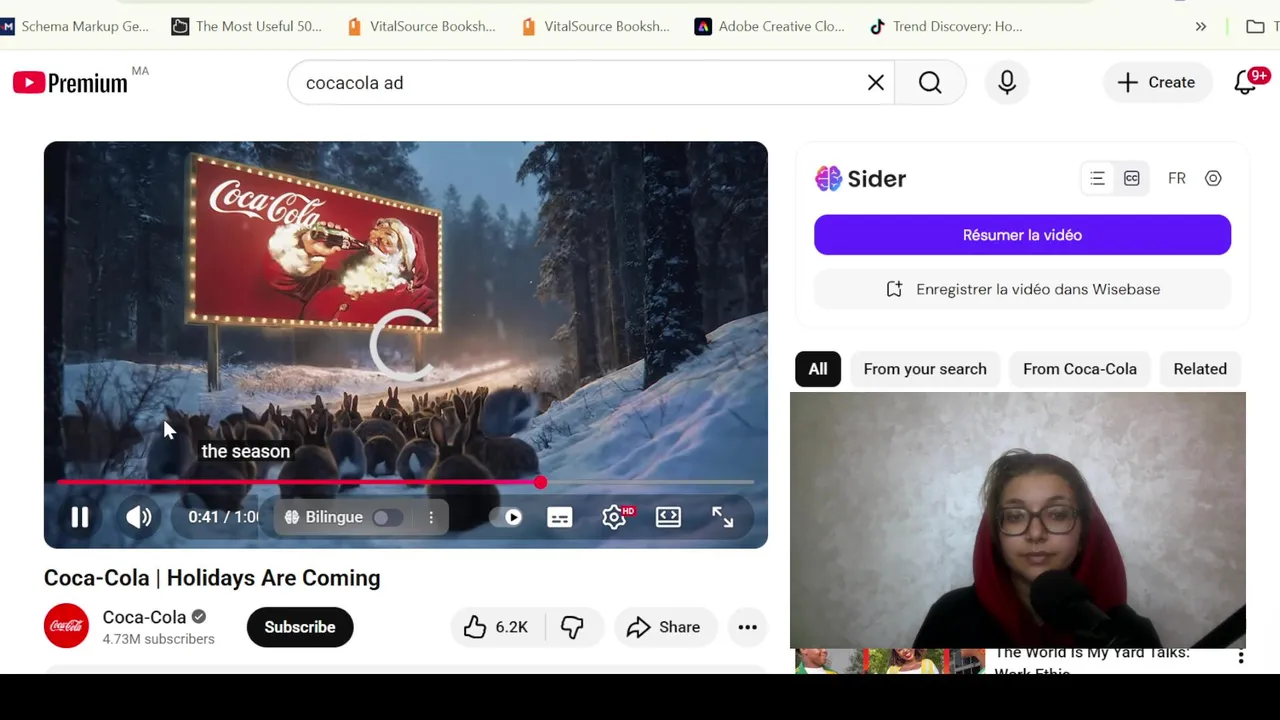Toggle the Bilingue subtitle switch
This screenshot has width=1280, height=720.
coord(387,517)
